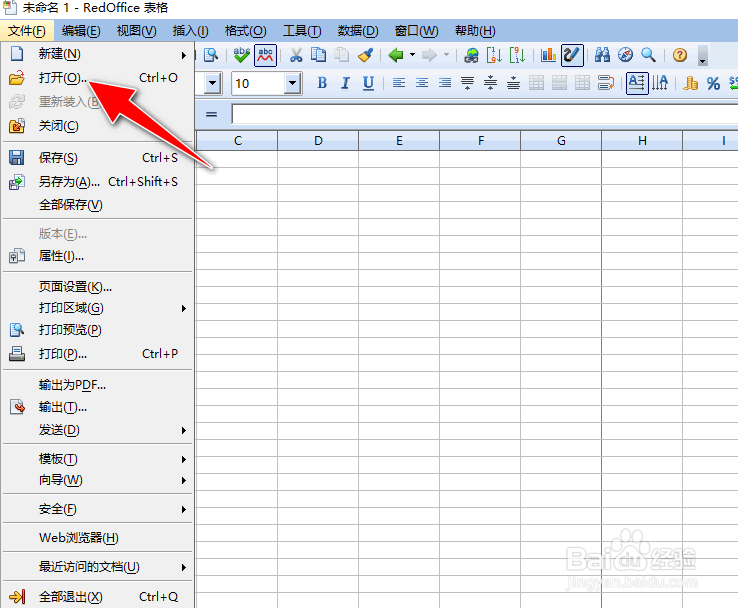Click the print preview toolbar icon
This screenshot has width=738, height=608.
(x=210, y=56)
